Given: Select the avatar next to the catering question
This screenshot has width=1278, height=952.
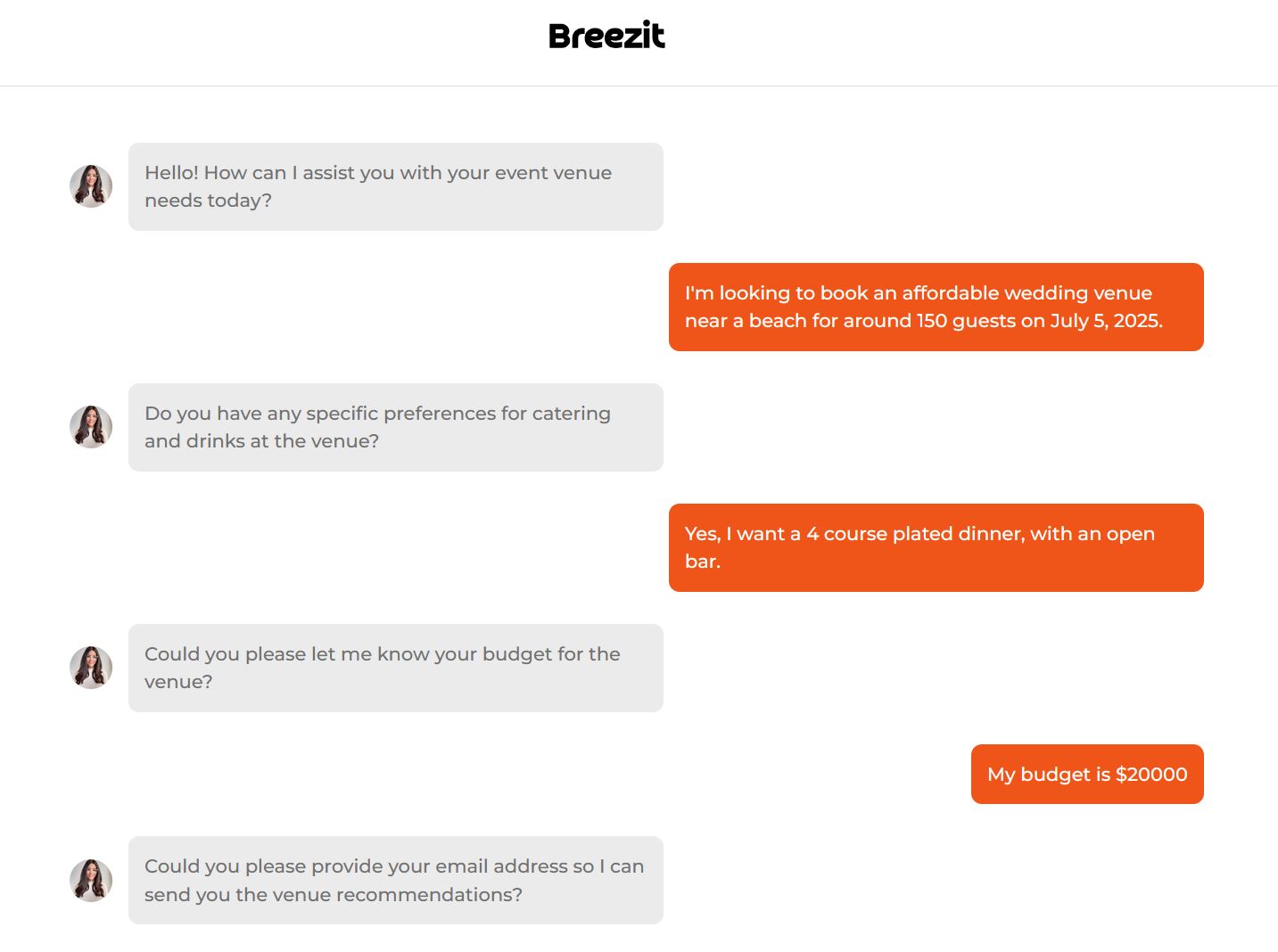Looking at the screenshot, I should click(91, 427).
